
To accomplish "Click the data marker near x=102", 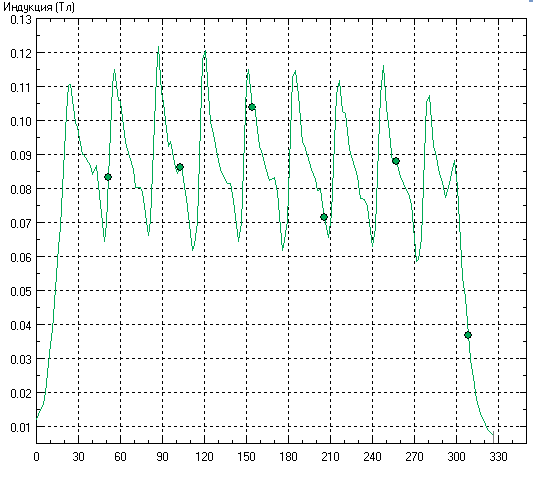I will coord(180,167).
